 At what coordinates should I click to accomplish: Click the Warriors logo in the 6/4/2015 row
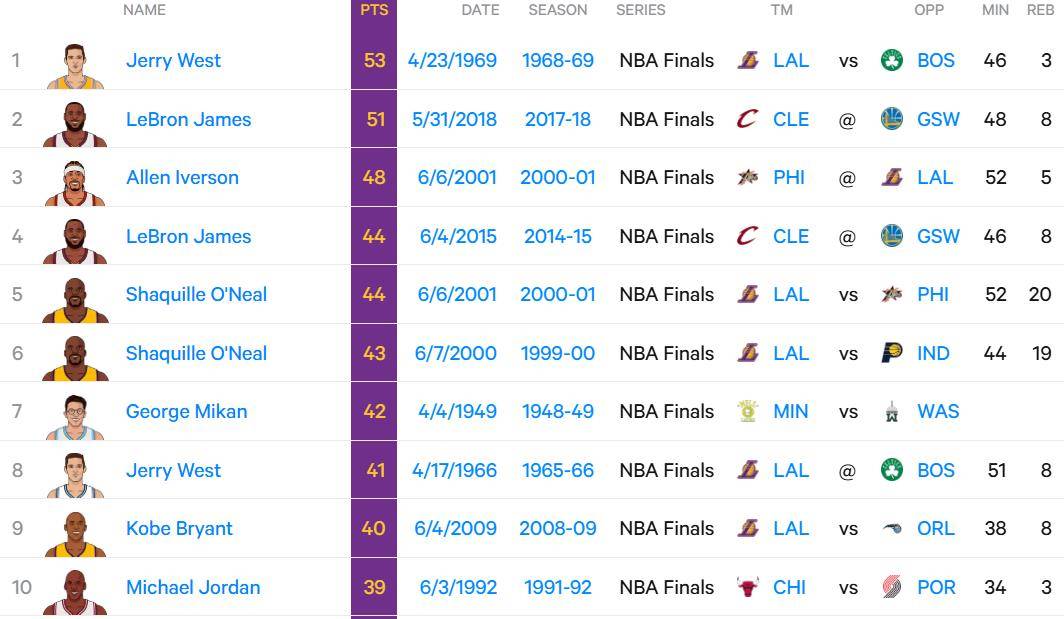click(x=892, y=236)
